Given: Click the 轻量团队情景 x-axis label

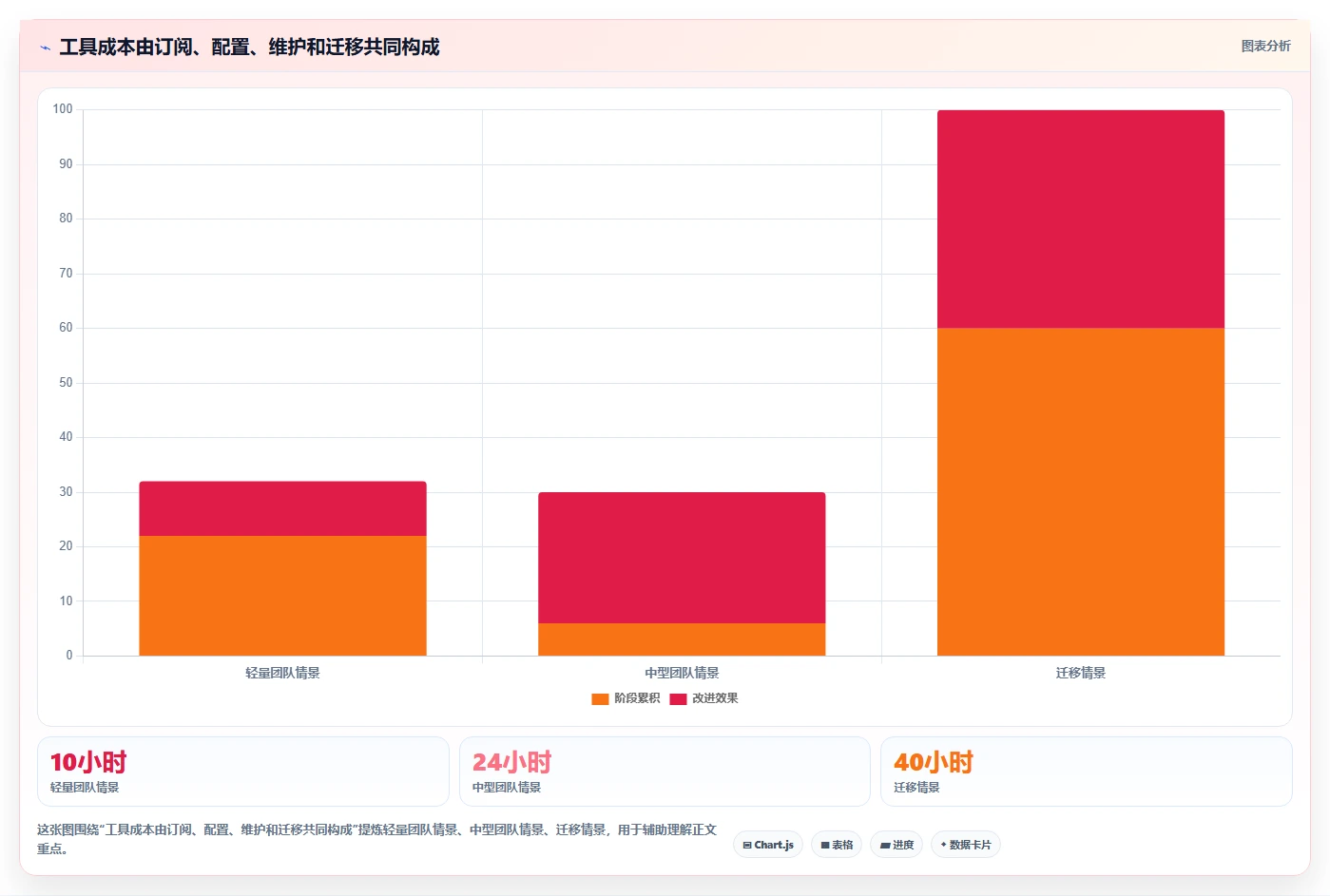Looking at the screenshot, I should pyautogui.click(x=282, y=673).
